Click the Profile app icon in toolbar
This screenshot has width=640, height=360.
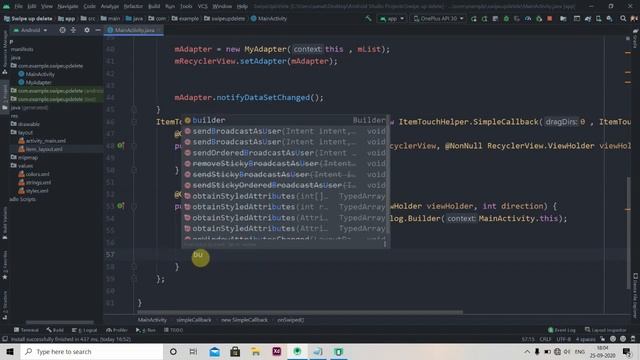pyautogui.click(x=528, y=18)
